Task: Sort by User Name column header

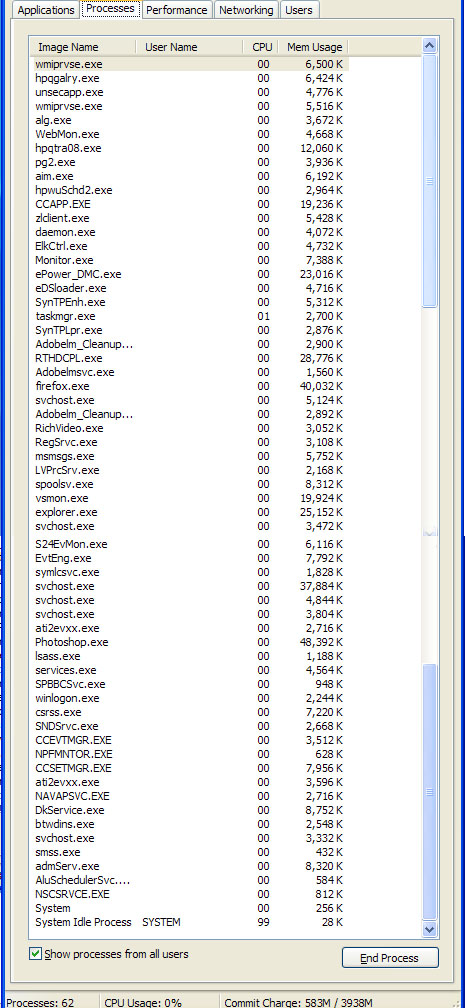Action: [189, 47]
